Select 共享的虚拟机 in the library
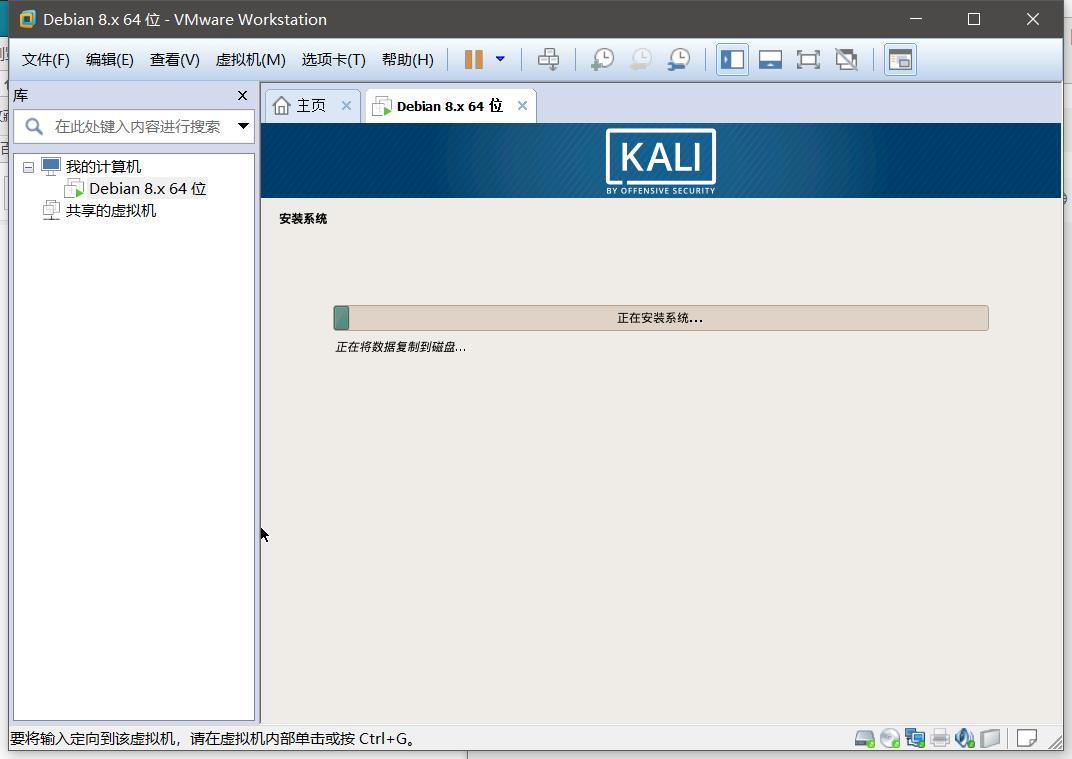 [111, 211]
